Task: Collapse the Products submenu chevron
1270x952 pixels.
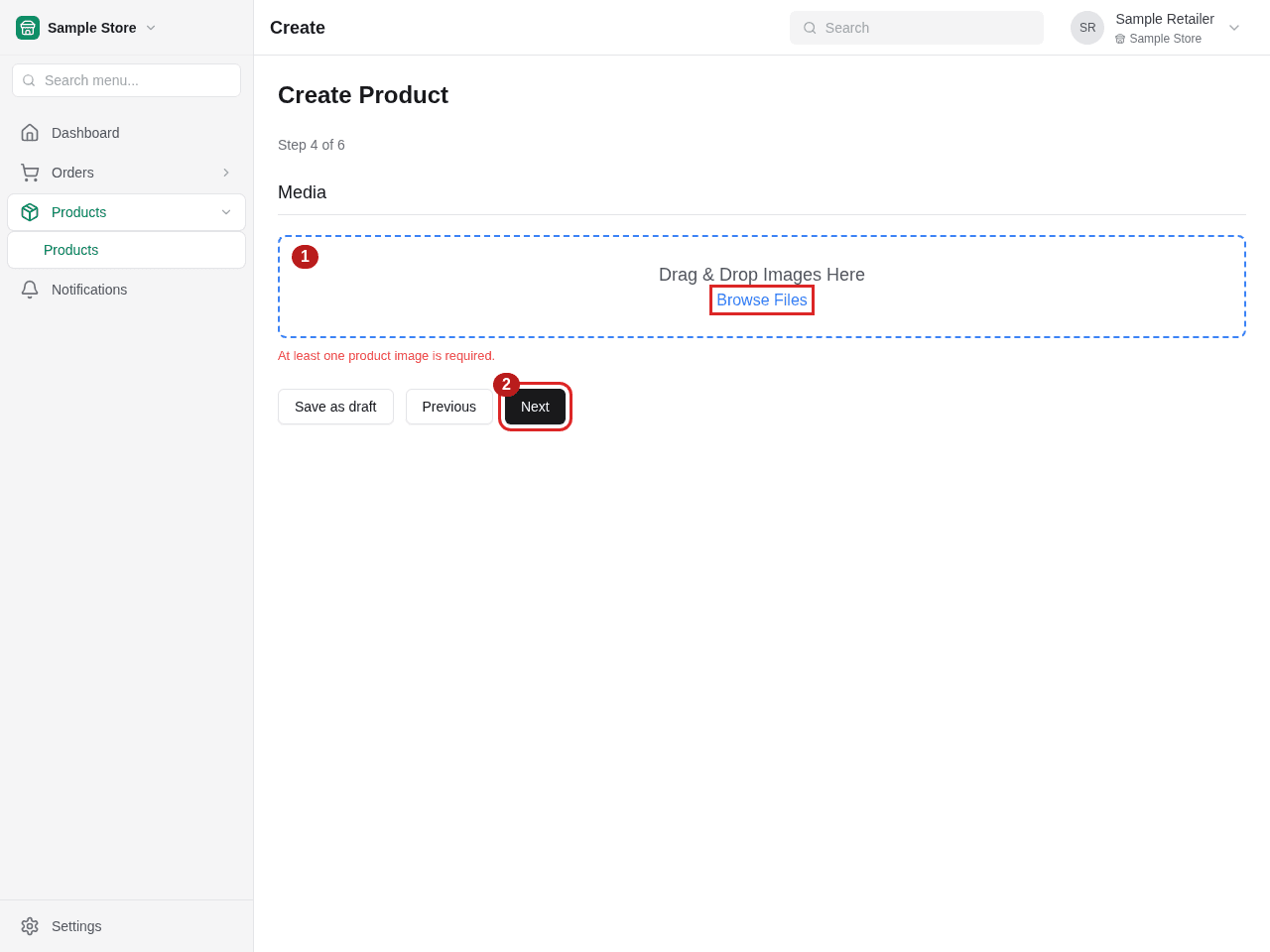Action: coord(226,212)
